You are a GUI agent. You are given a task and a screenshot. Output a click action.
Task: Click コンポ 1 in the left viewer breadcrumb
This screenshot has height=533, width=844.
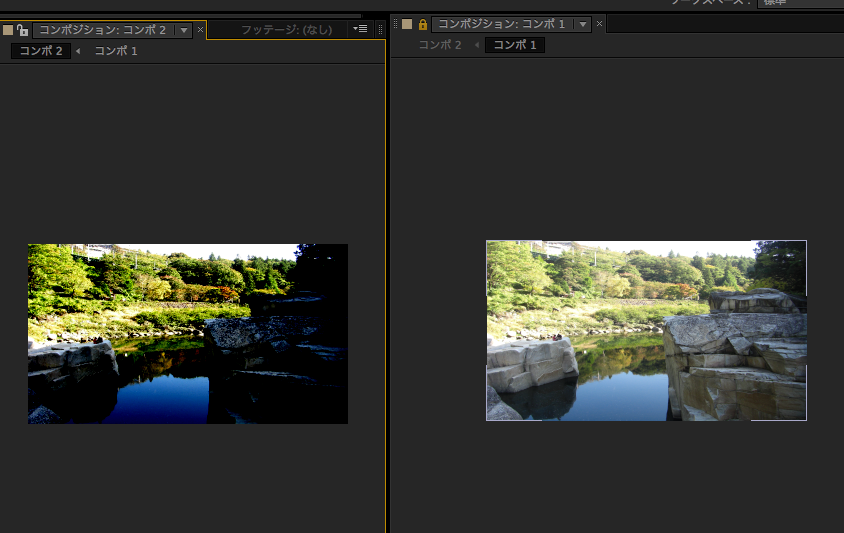point(116,51)
